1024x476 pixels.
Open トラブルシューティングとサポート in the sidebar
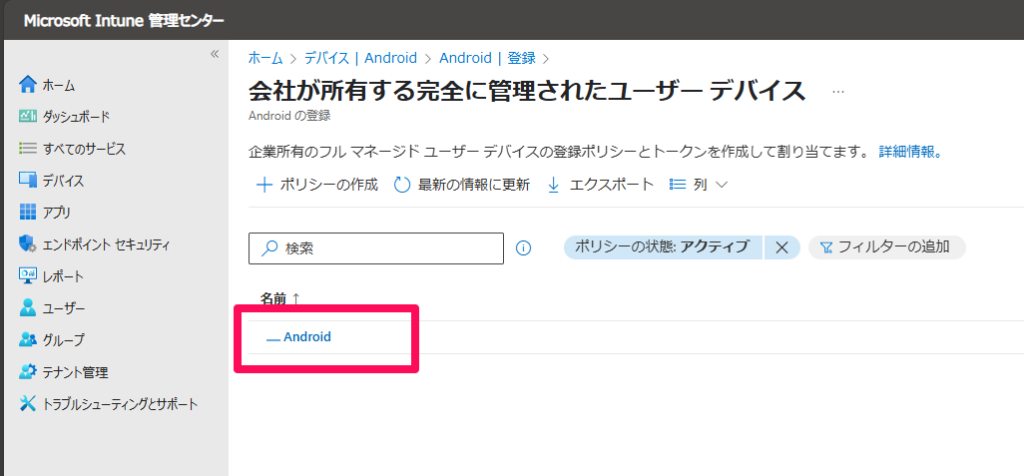point(120,405)
